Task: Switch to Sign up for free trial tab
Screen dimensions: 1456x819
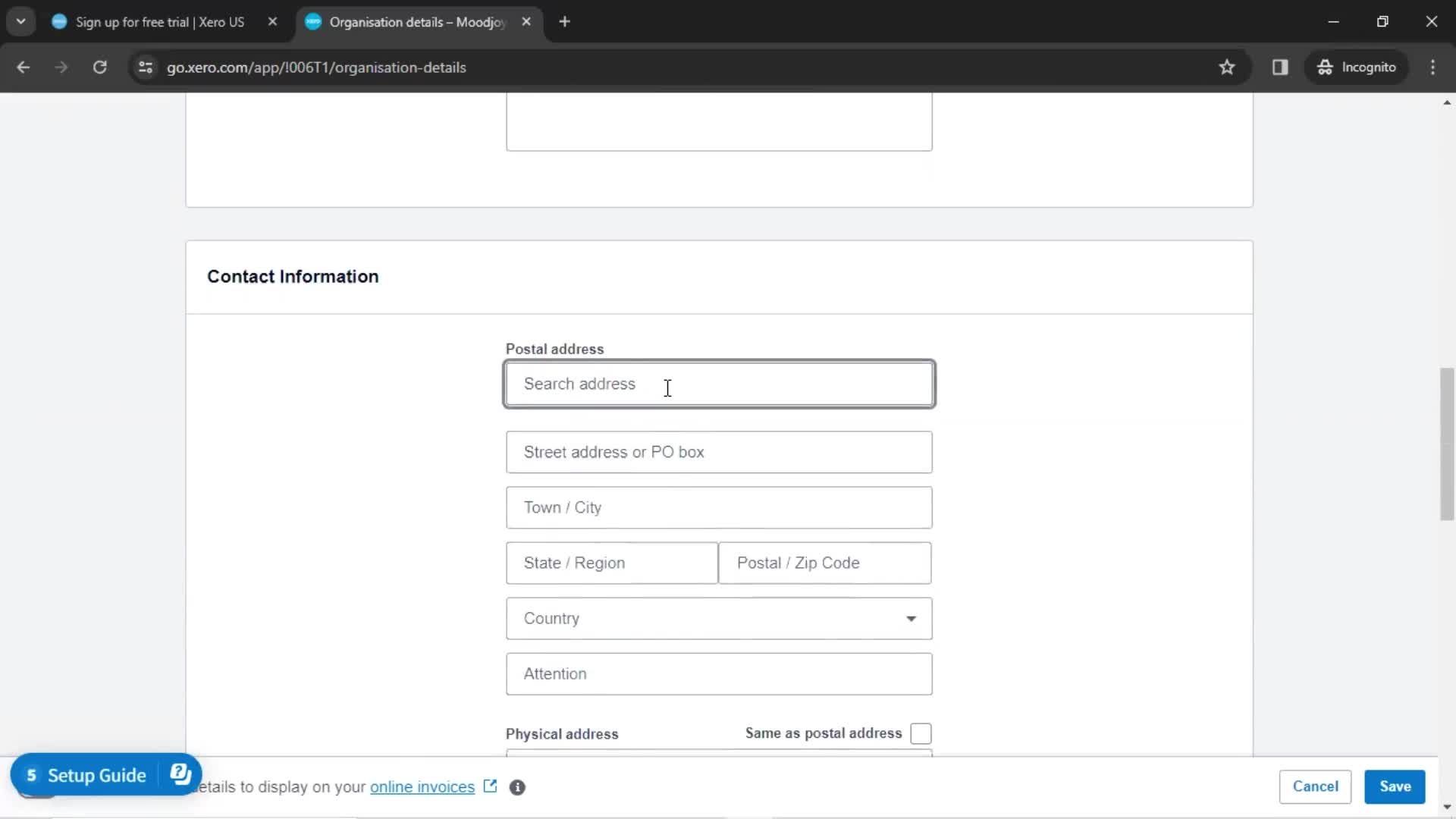Action: click(159, 22)
